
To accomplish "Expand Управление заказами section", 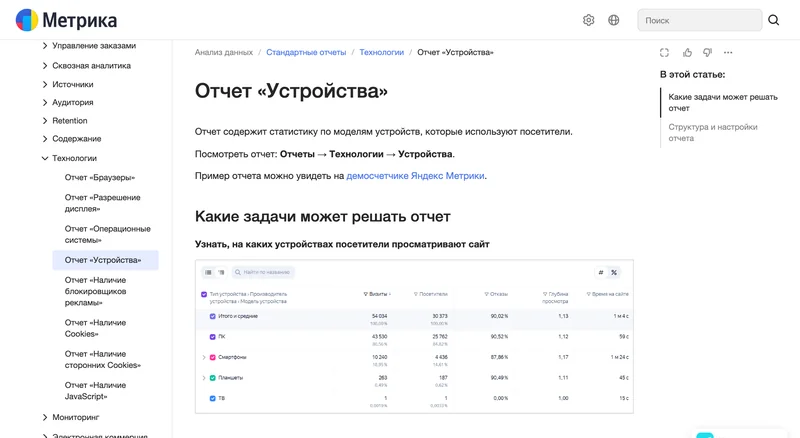I will 89,45.
